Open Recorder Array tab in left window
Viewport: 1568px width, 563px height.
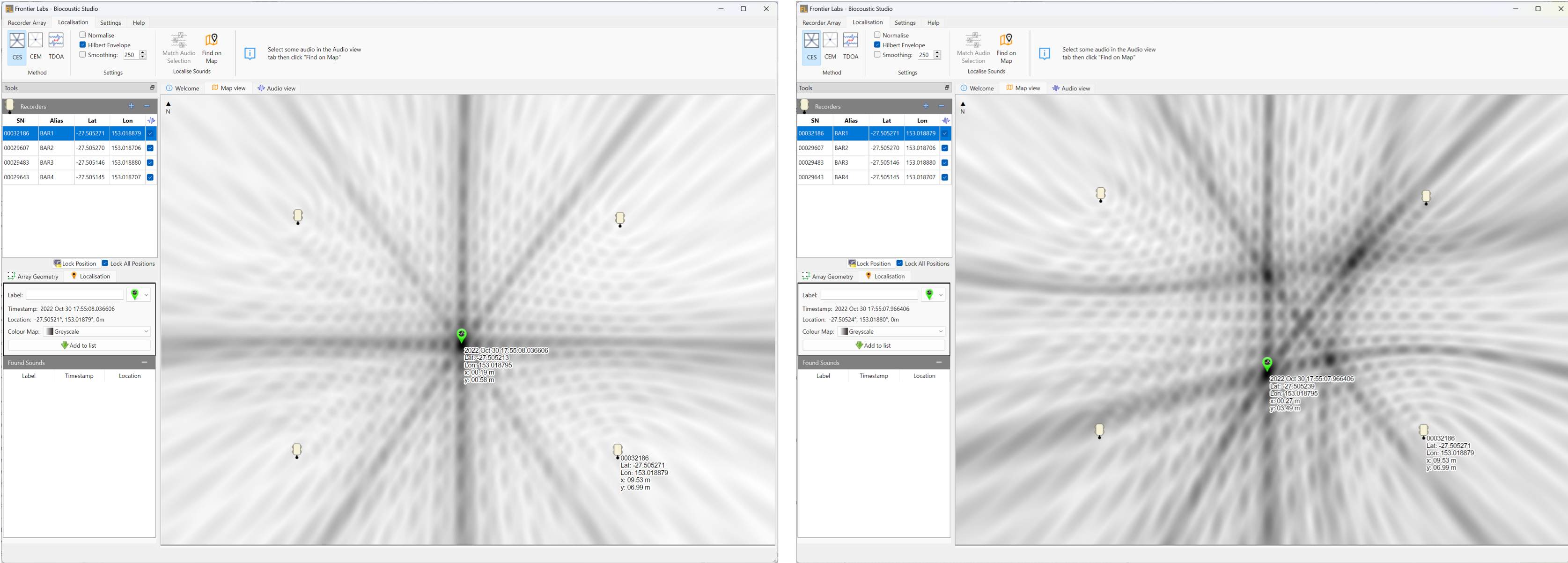(x=27, y=22)
